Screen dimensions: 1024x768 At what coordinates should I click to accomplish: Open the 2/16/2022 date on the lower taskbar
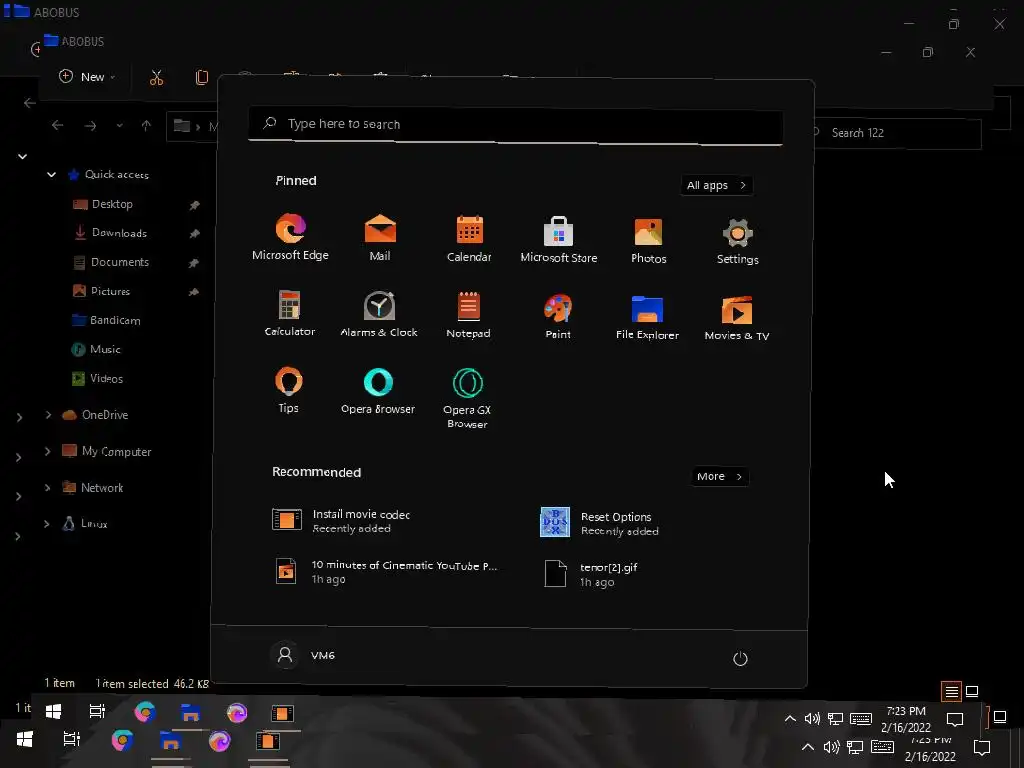[930, 756]
